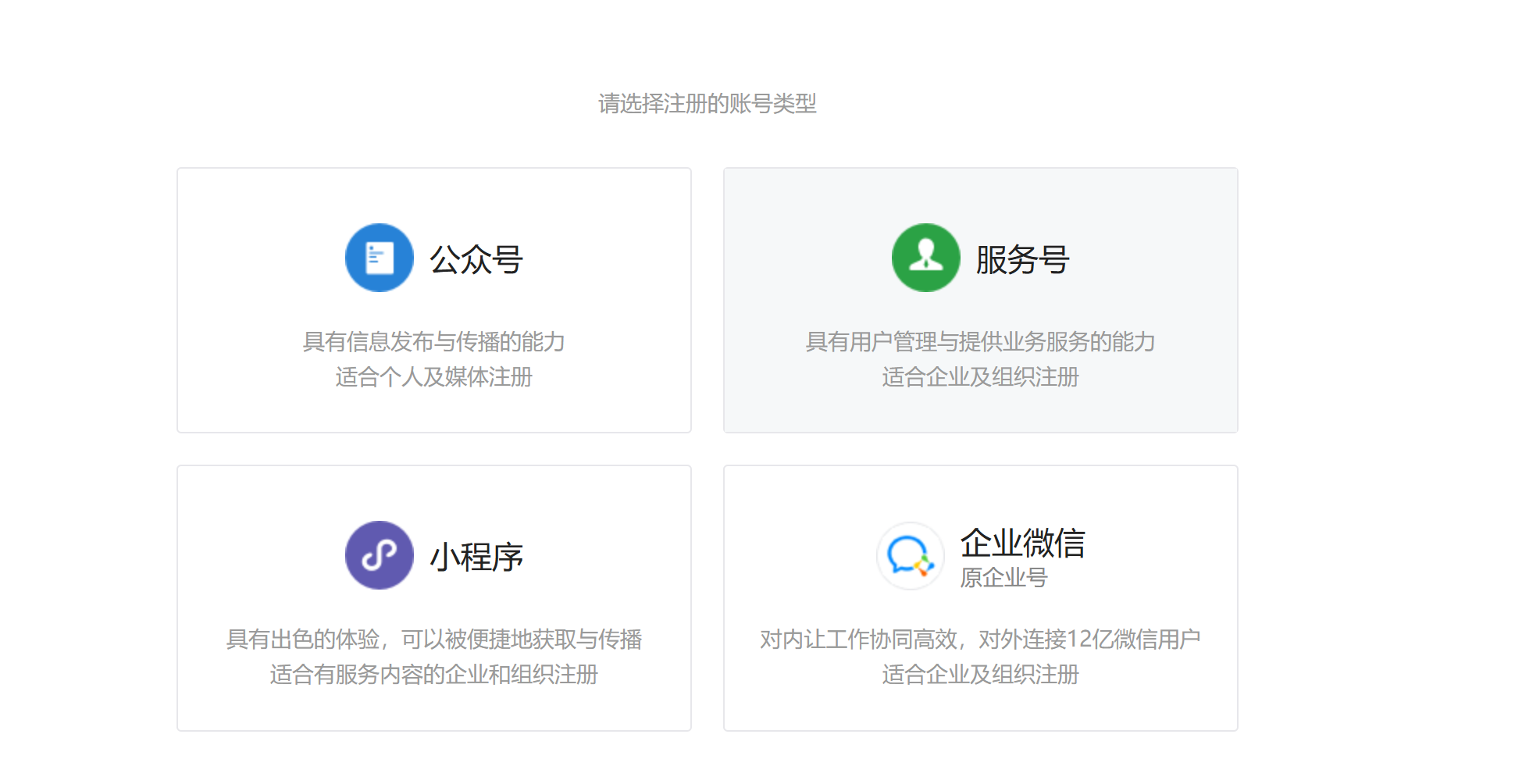Image resolution: width=1515 pixels, height=784 pixels.
Task: Click the 原企业号 subtitle text
Action: pyautogui.click(x=1004, y=578)
